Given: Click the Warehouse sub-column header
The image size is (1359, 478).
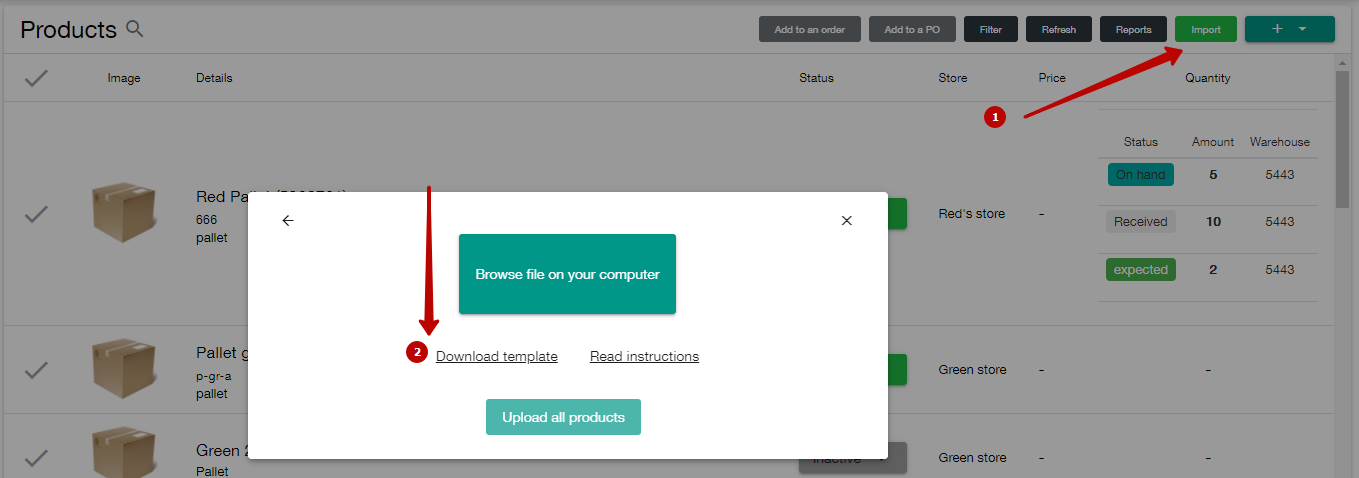Looking at the screenshot, I should (x=1279, y=142).
